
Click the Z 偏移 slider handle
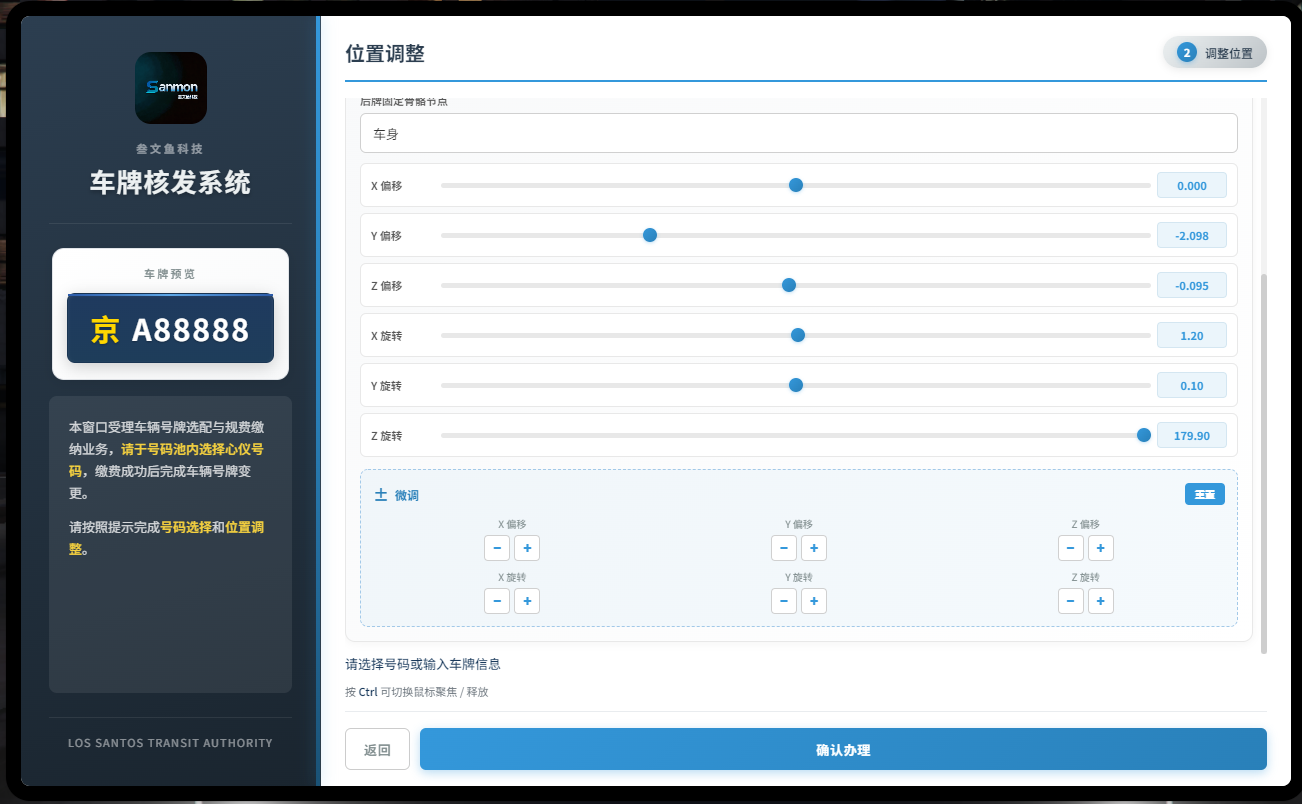[789, 285]
